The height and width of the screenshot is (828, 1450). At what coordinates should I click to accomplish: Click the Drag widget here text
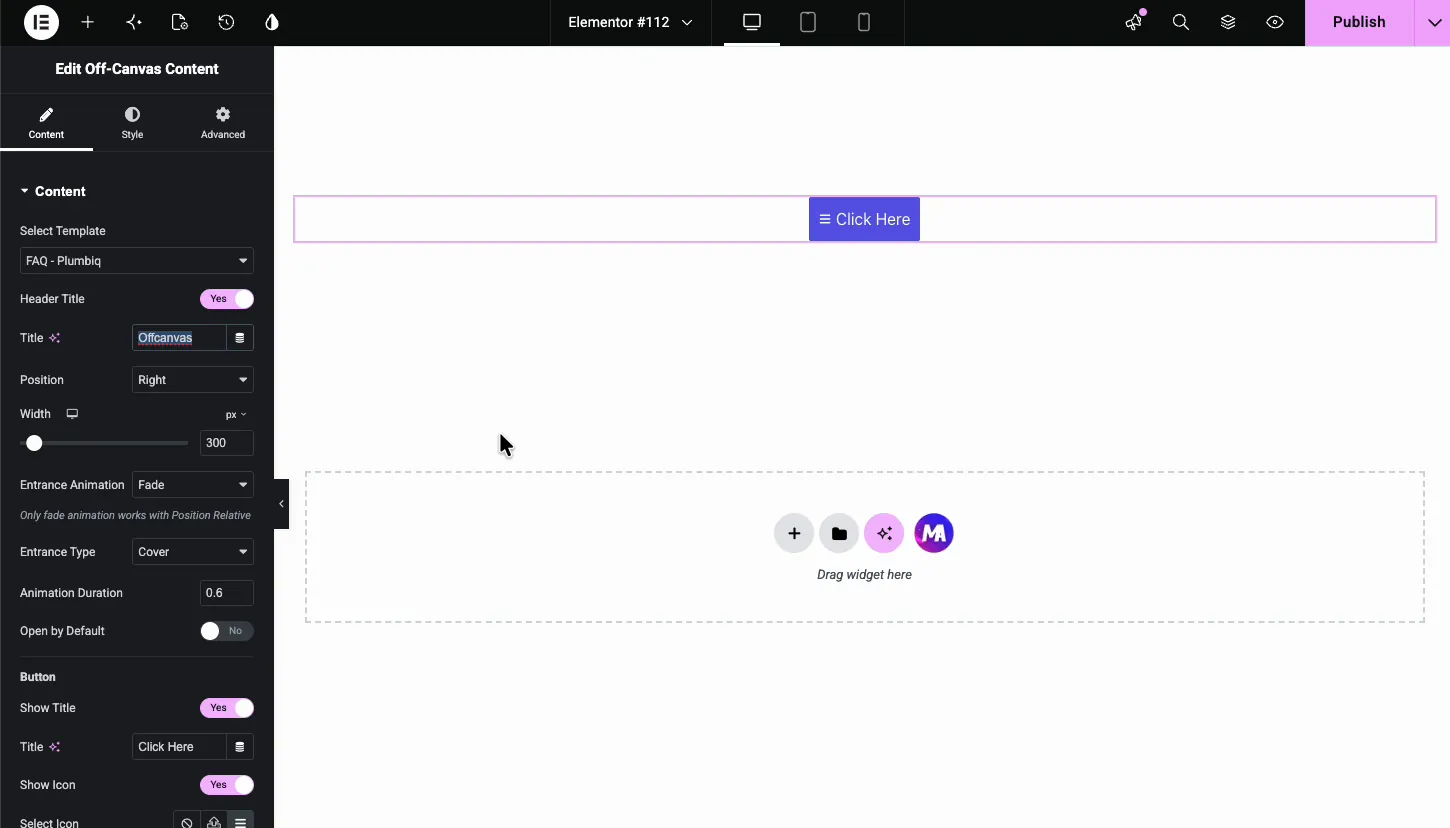tap(864, 575)
